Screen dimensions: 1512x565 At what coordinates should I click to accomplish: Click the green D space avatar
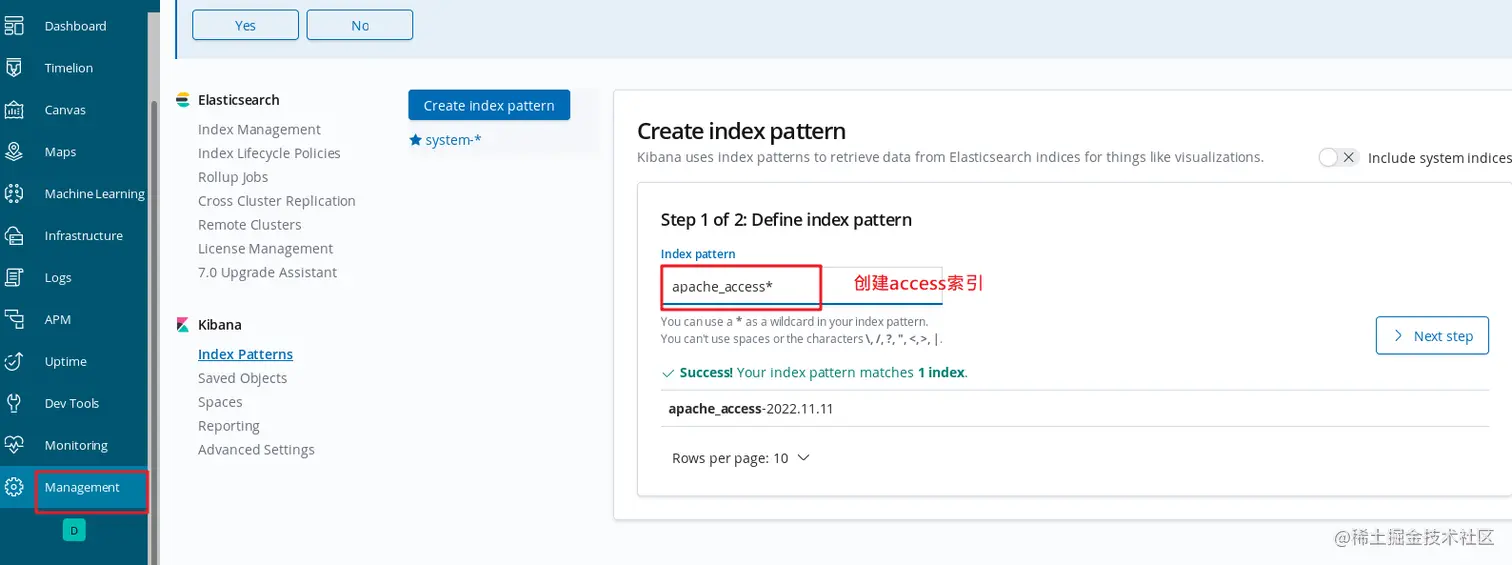(74, 530)
